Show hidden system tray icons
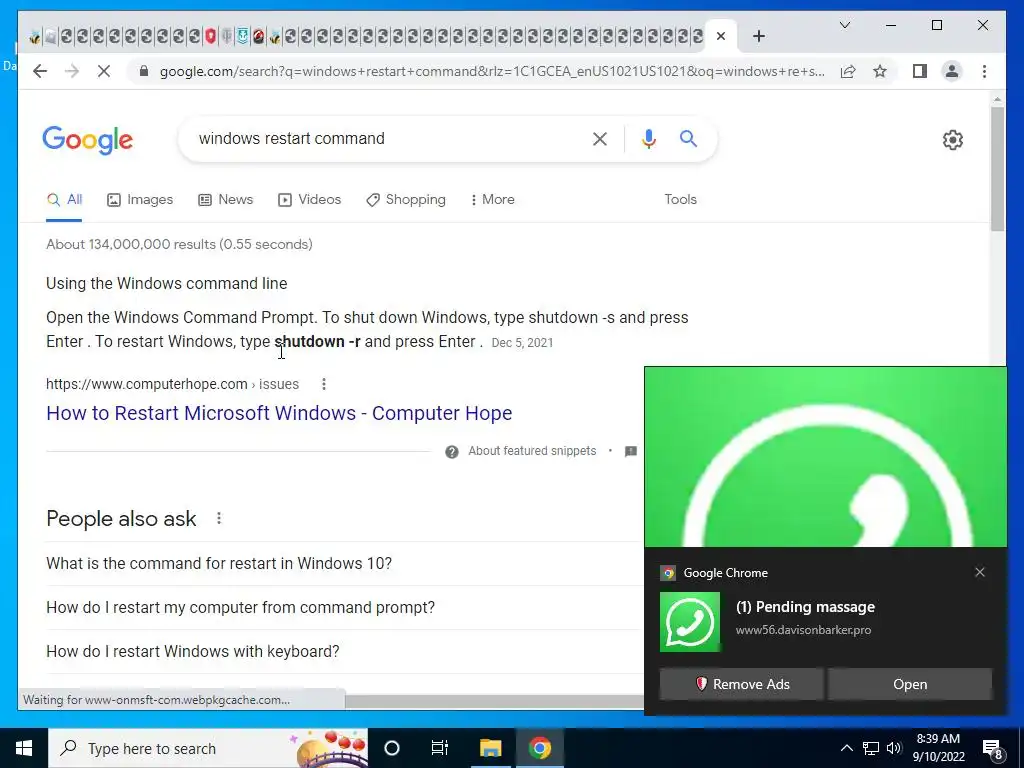 [x=846, y=748]
